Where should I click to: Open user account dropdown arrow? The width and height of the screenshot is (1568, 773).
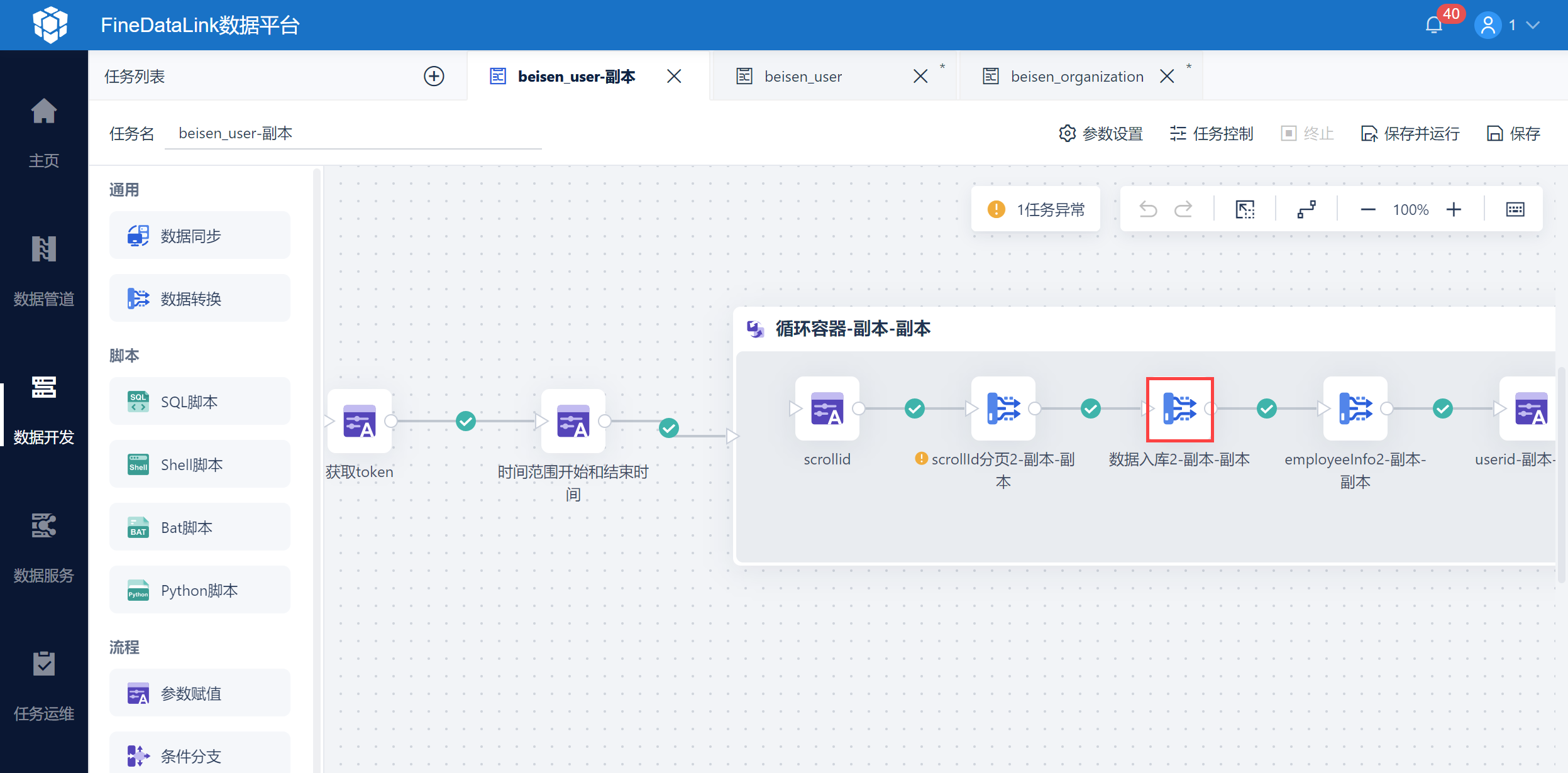[1534, 25]
